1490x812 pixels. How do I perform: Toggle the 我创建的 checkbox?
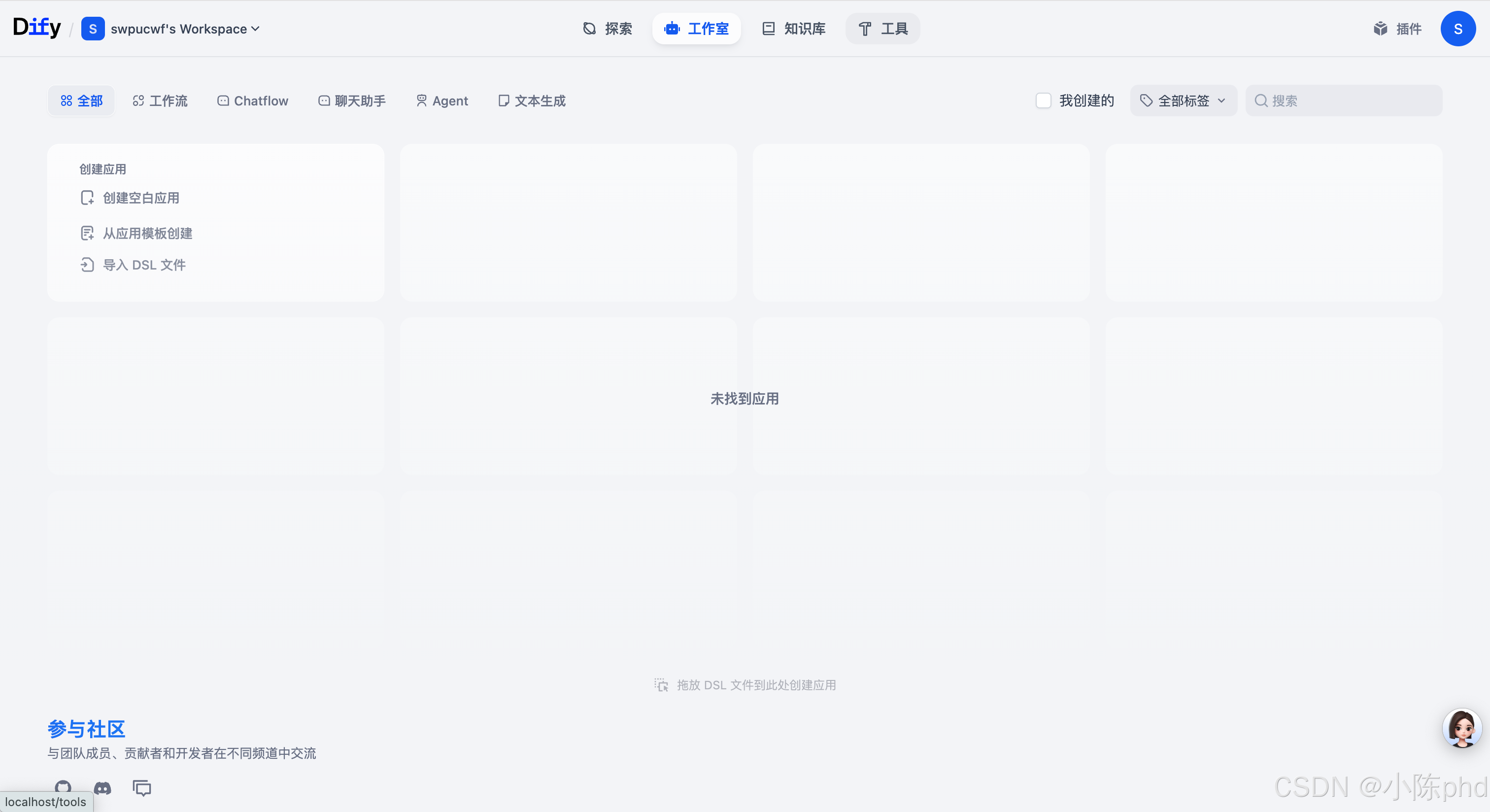pyautogui.click(x=1043, y=101)
